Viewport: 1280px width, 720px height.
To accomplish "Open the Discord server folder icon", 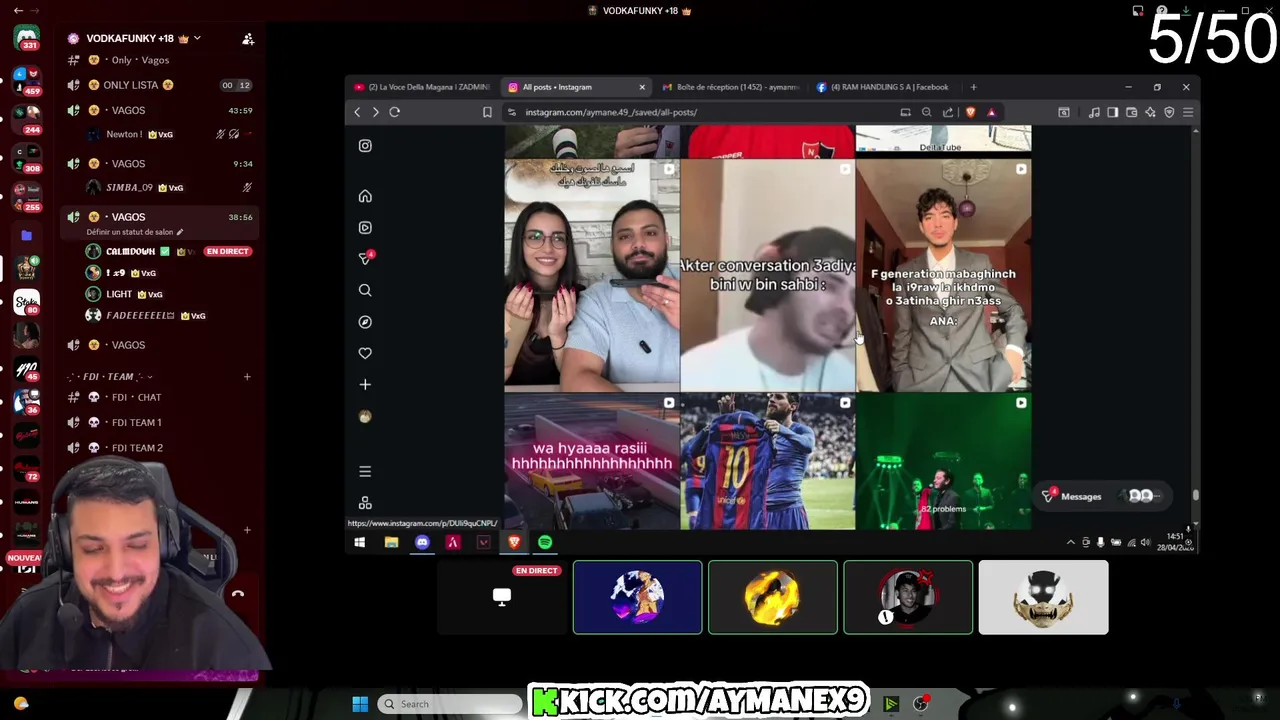I will pyautogui.click(x=27, y=236).
